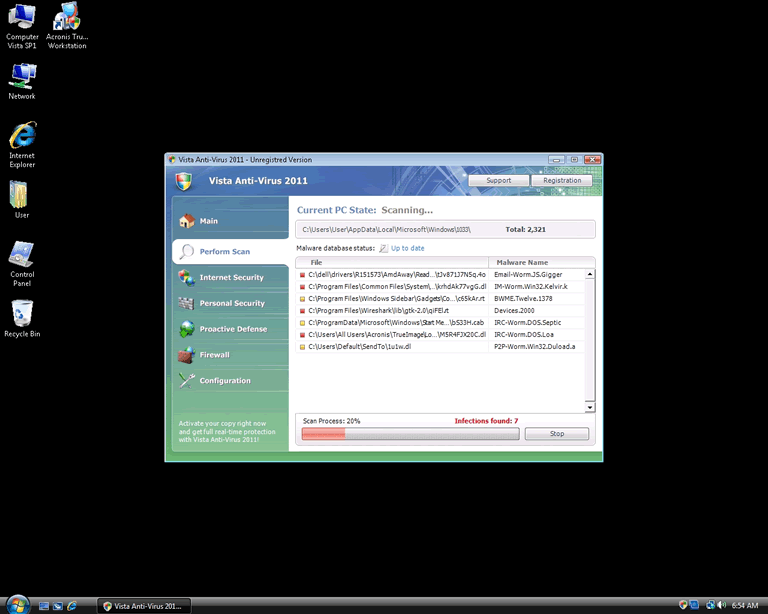
Task: Click the brick wall Firewall icon
Action: 186,355
